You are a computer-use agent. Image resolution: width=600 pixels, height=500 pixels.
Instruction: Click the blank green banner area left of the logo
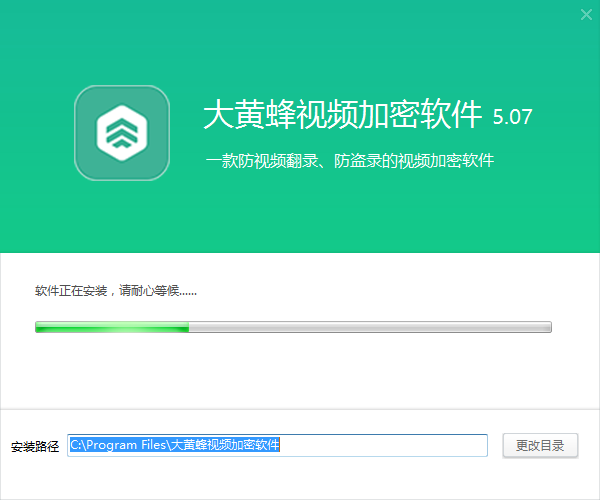(35, 133)
